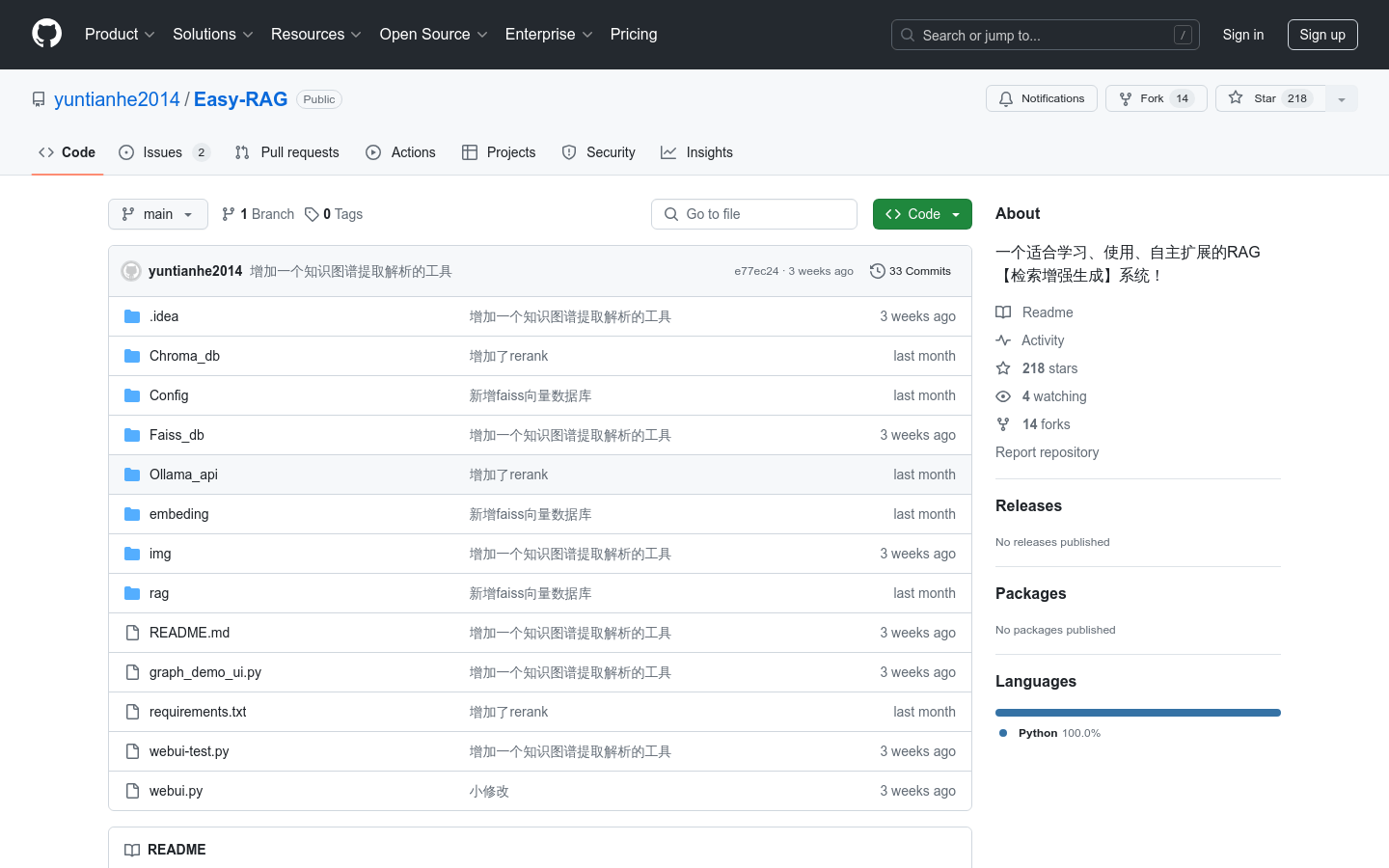Switch to the Code tab
Viewport: 1389px width, 868px height.
click(68, 152)
